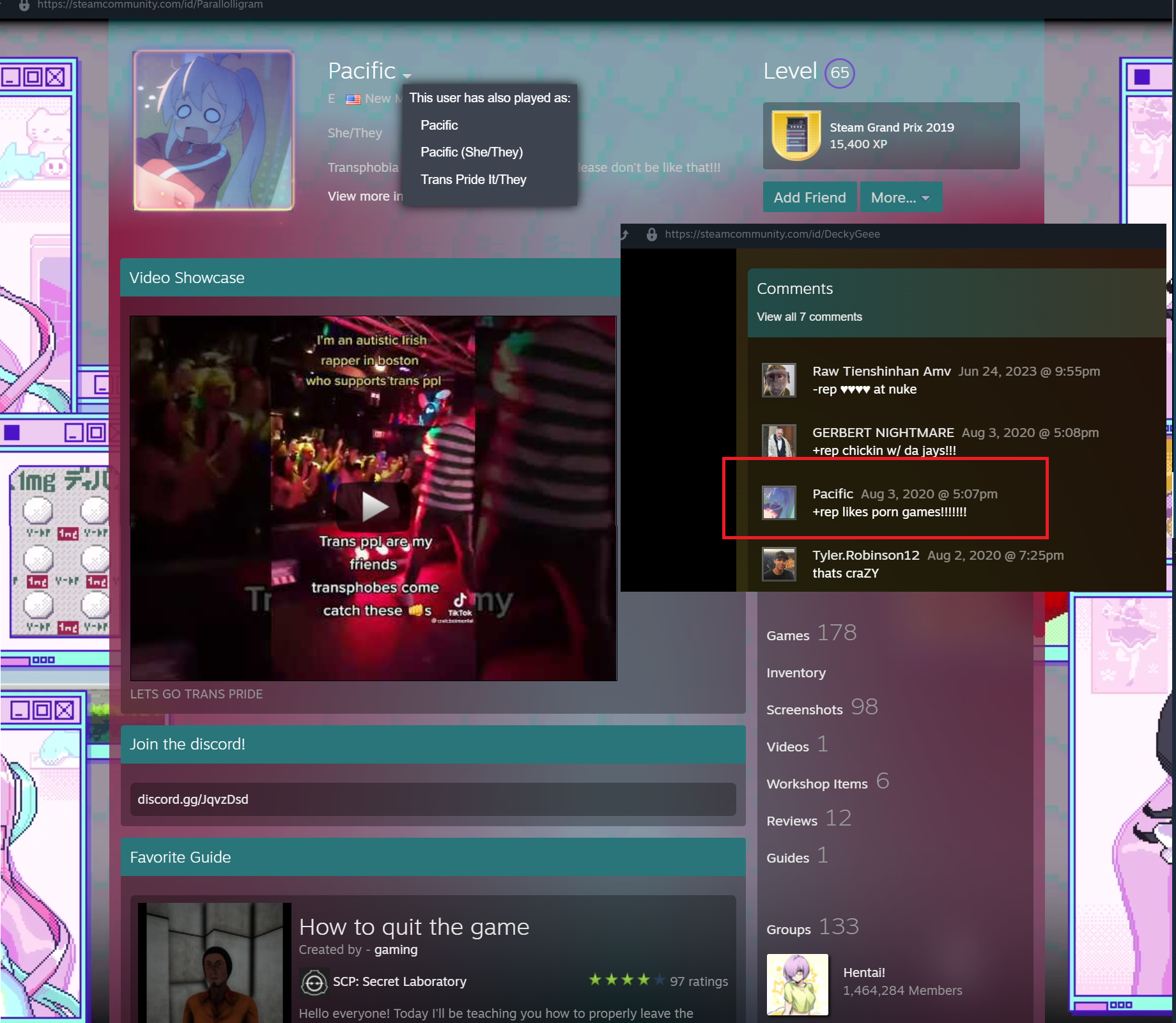Open Pacific commenter avatar in comments
This screenshot has height=1023, width=1176.
(779, 503)
